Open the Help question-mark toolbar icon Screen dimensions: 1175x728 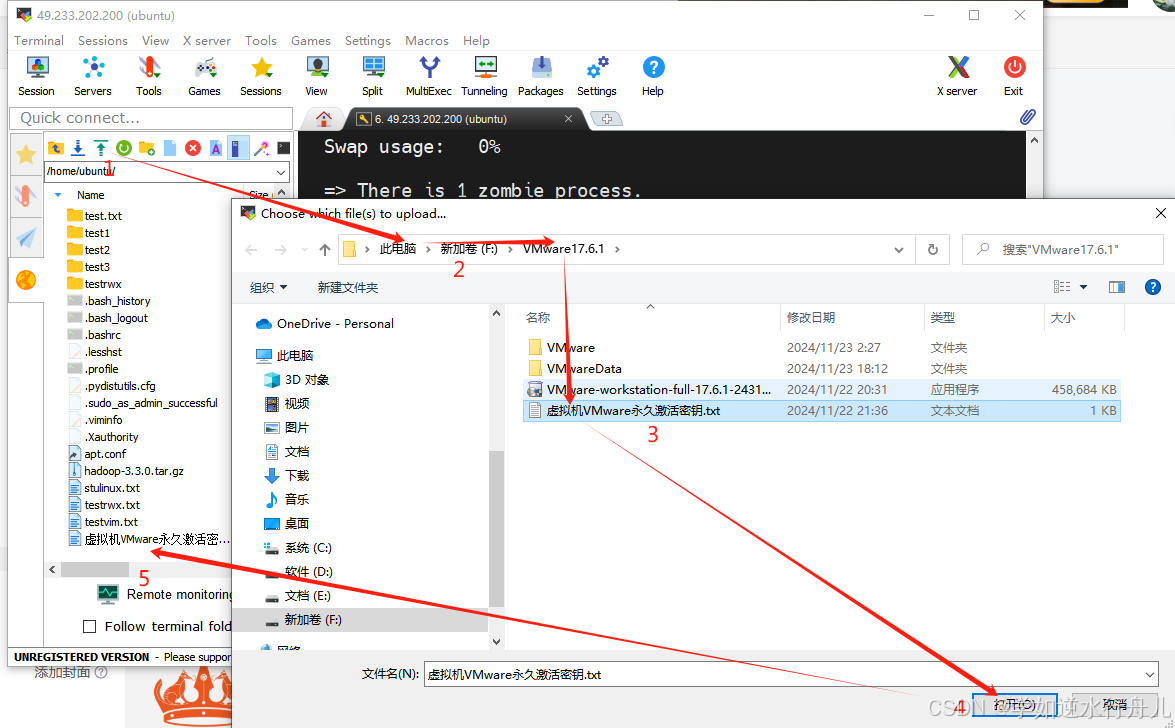tap(653, 76)
